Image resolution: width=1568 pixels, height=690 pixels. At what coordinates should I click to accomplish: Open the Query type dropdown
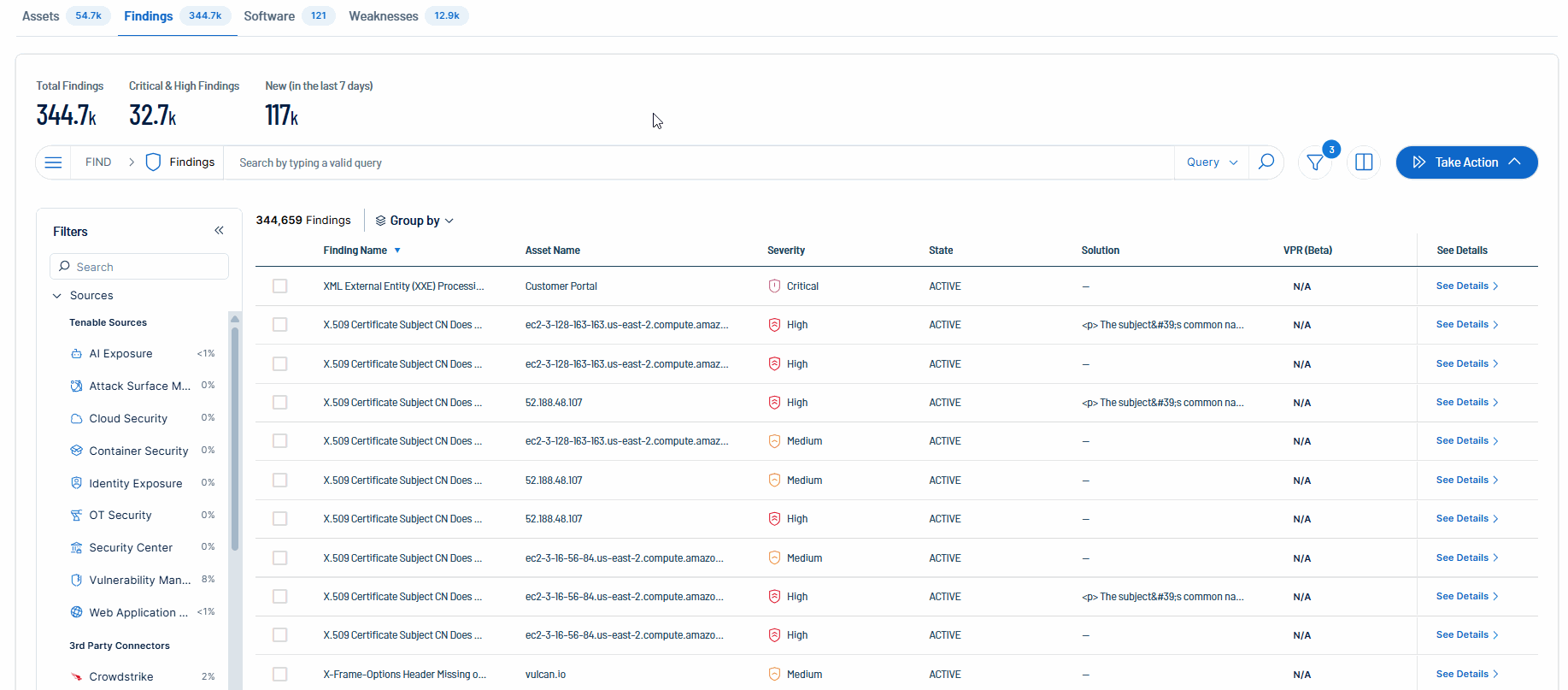tap(1212, 162)
